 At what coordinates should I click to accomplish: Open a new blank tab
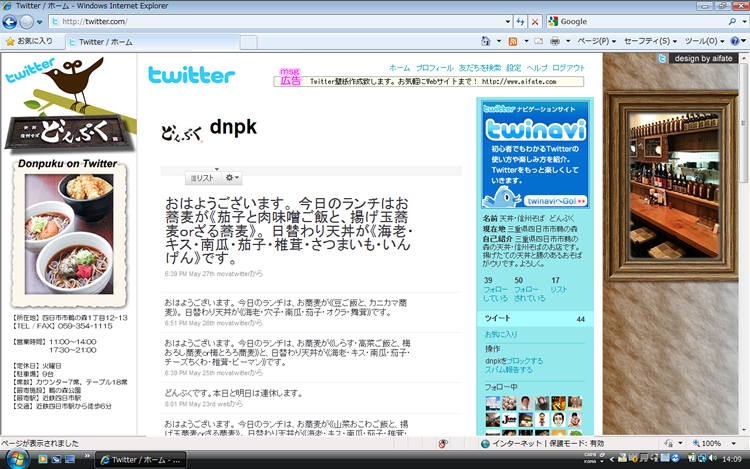[248, 43]
